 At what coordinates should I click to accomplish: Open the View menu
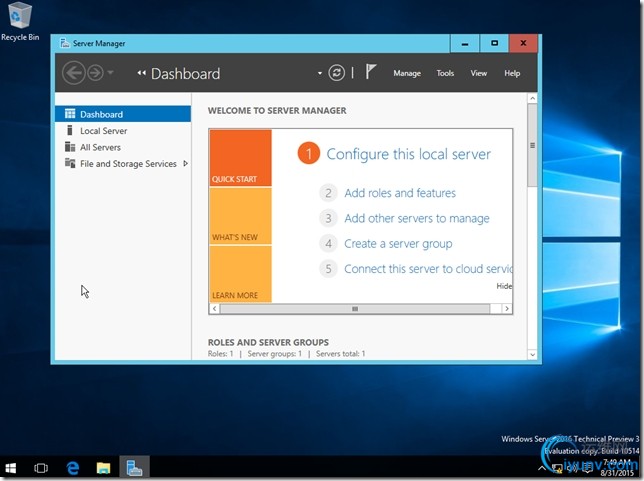pyautogui.click(x=479, y=73)
